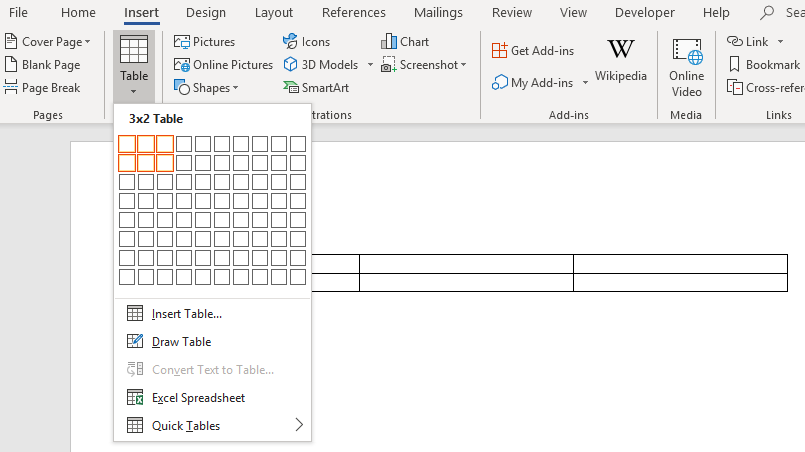Open the Help tab
The width and height of the screenshot is (805, 452).
[716, 12]
